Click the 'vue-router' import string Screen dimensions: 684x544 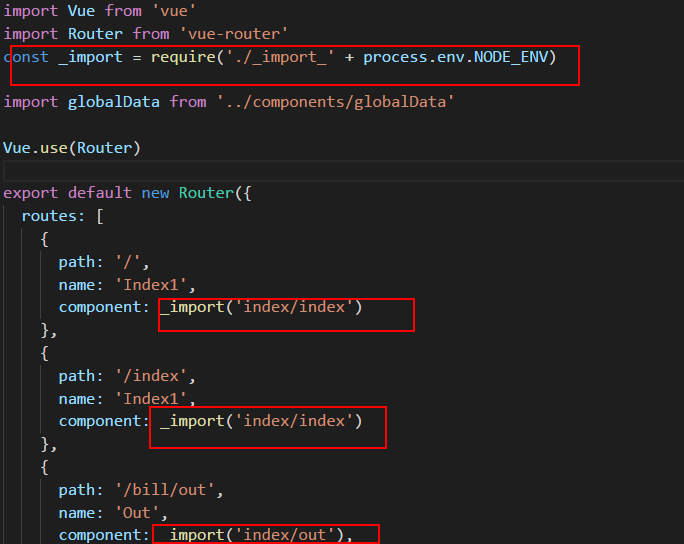click(234, 34)
